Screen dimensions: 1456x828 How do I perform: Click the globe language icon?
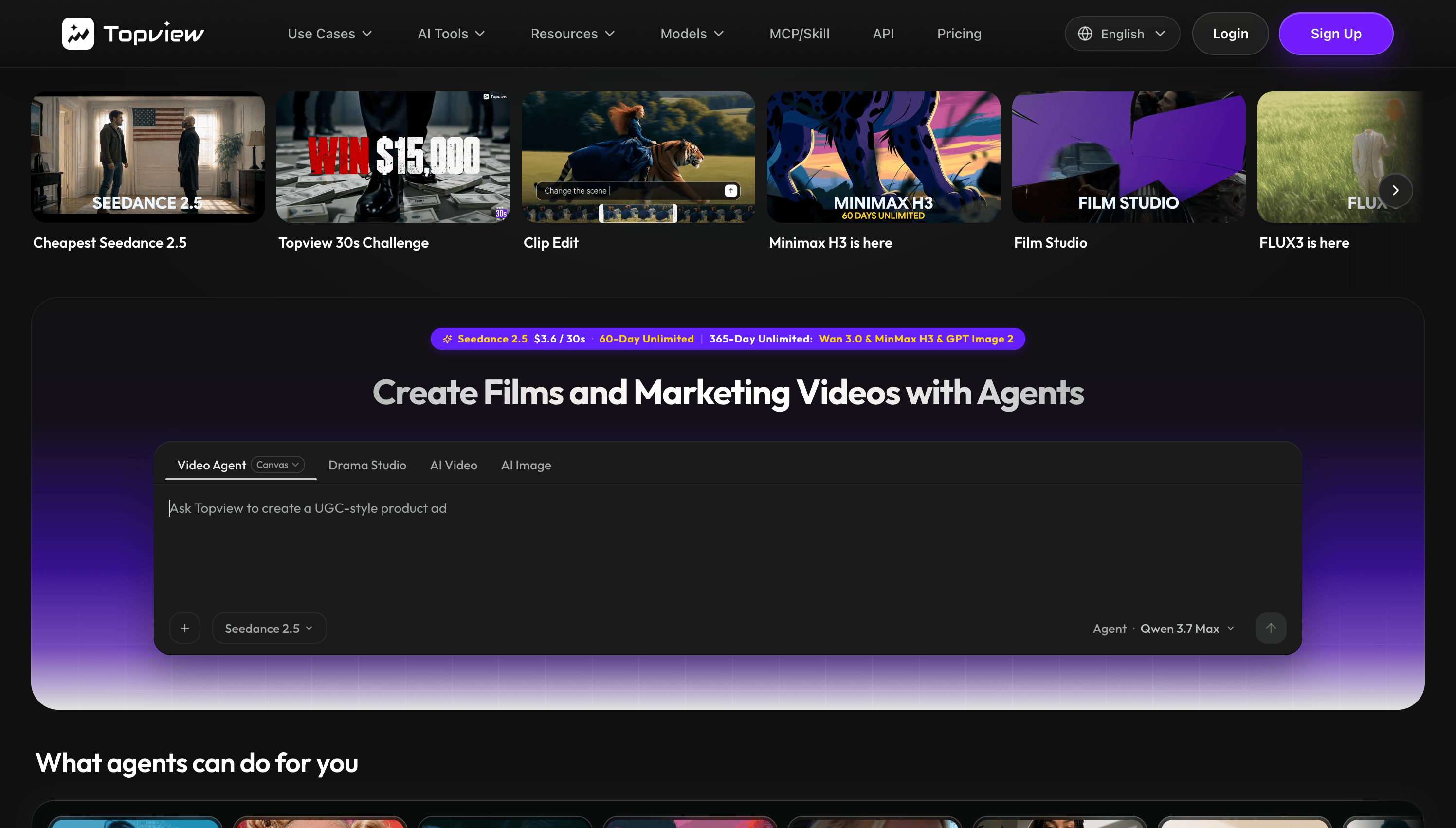click(x=1085, y=34)
